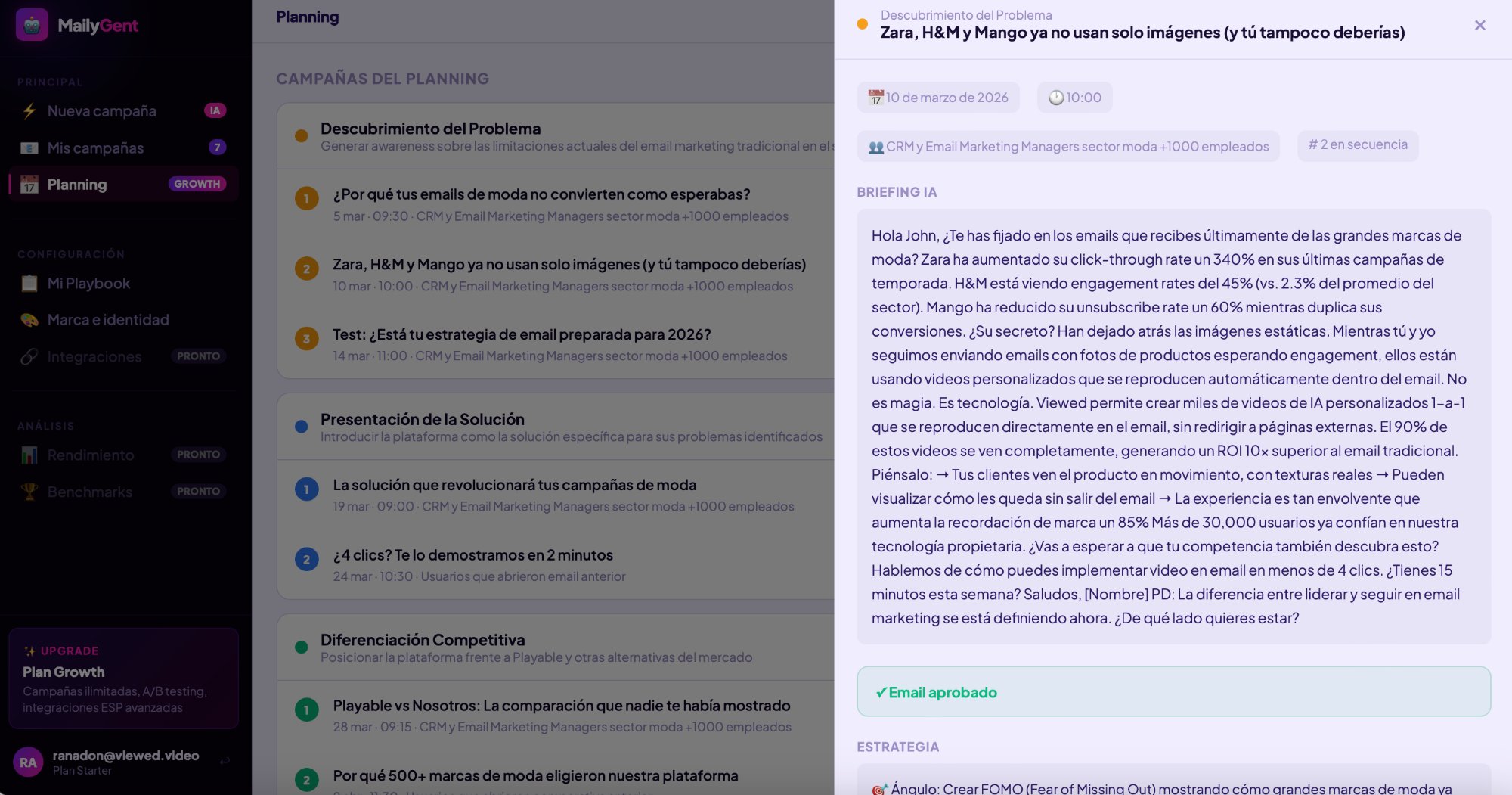Click the number 3 badge of Test email
Viewport: 1512px width, 795px height.
pyautogui.click(x=306, y=339)
